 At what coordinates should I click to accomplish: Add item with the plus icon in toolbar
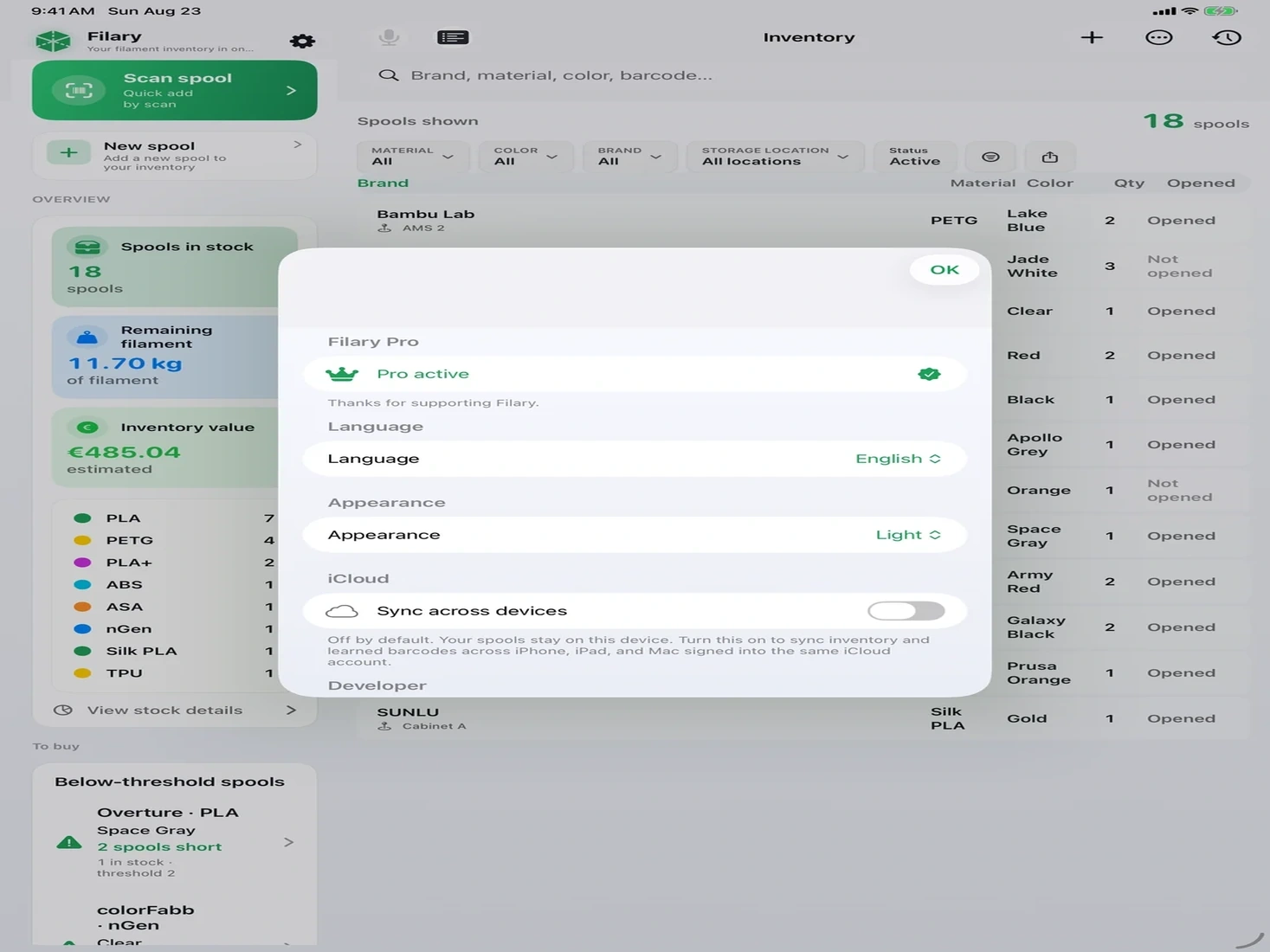click(1092, 37)
